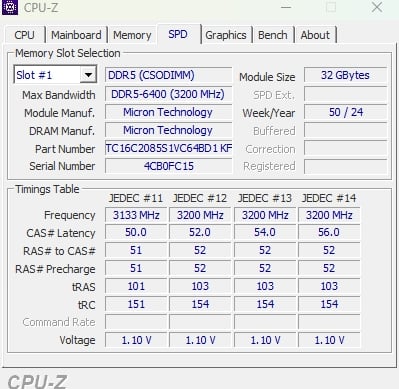Select the SPD tab

[x=178, y=34]
